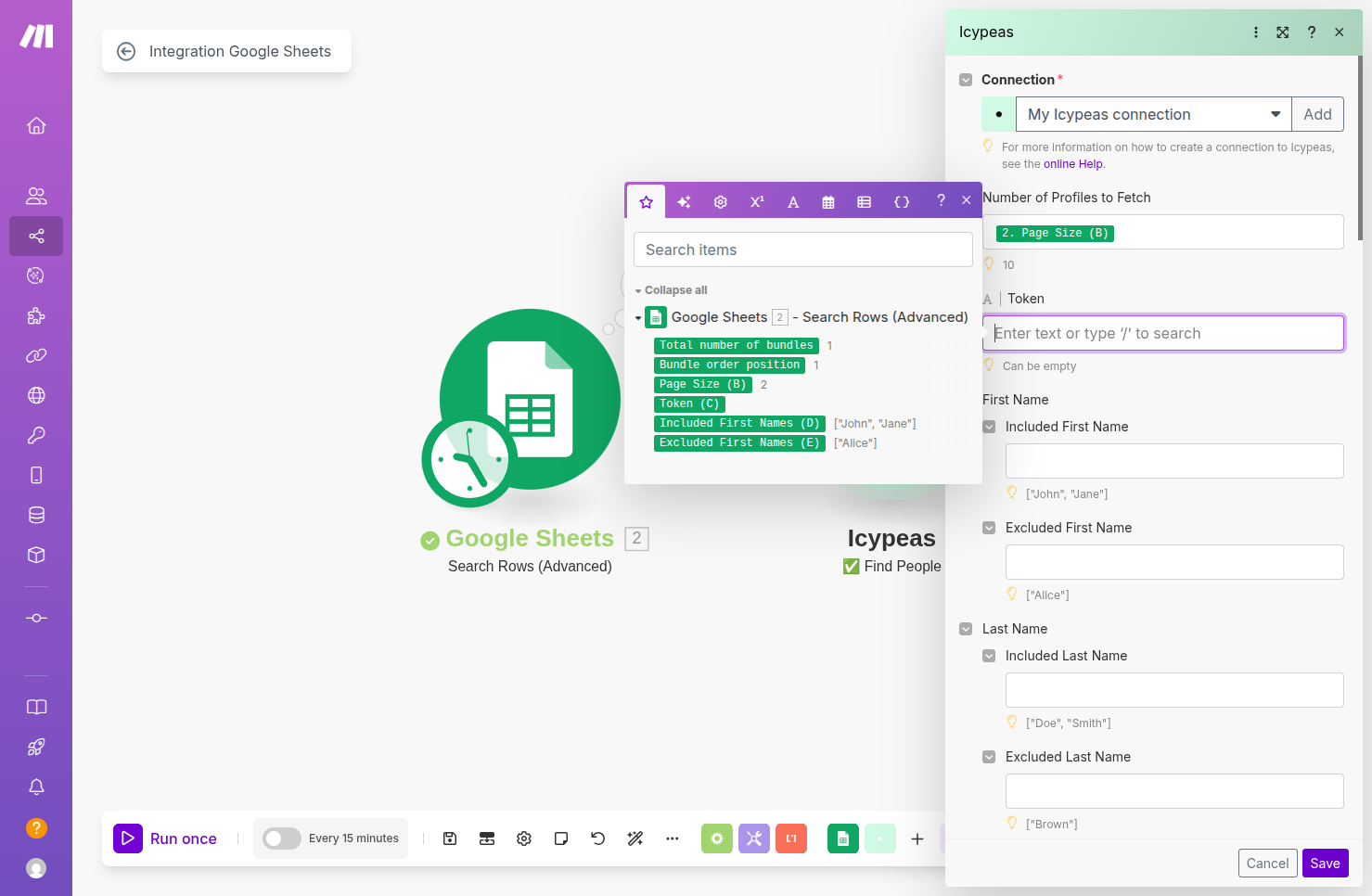
Task: Click the magic wand auto-align icon
Action: click(x=635, y=838)
